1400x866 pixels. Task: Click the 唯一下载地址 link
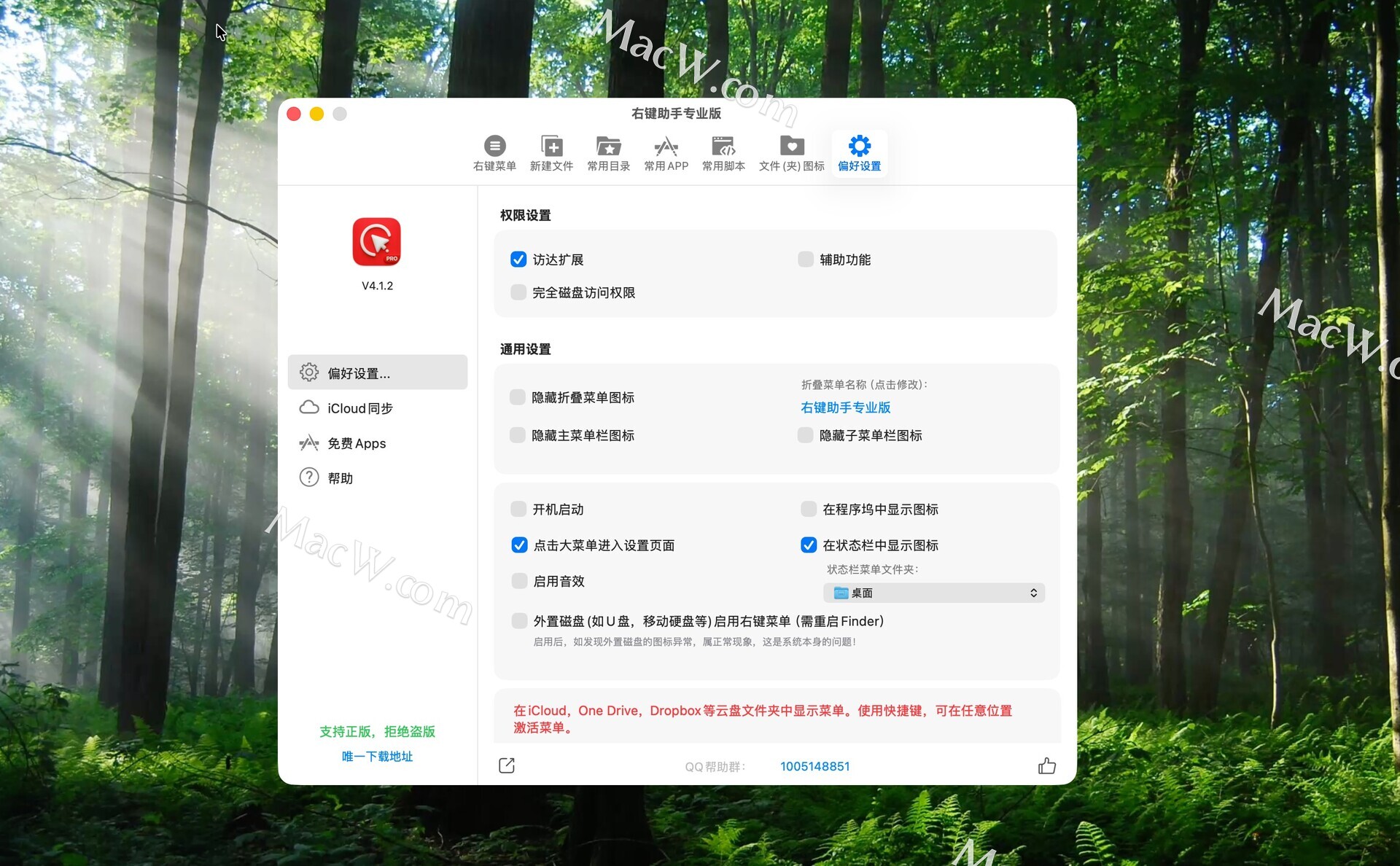coord(377,756)
